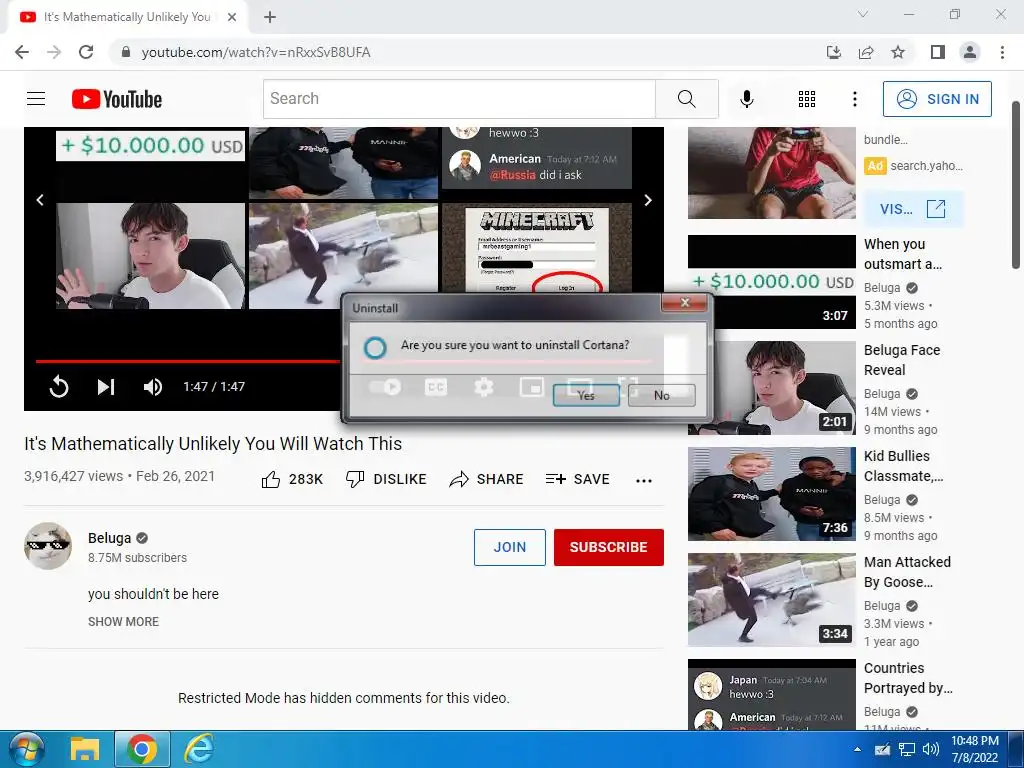Image resolution: width=1024 pixels, height=768 pixels.
Task: Open more actions ellipsis below the video
Action: (x=643, y=481)
